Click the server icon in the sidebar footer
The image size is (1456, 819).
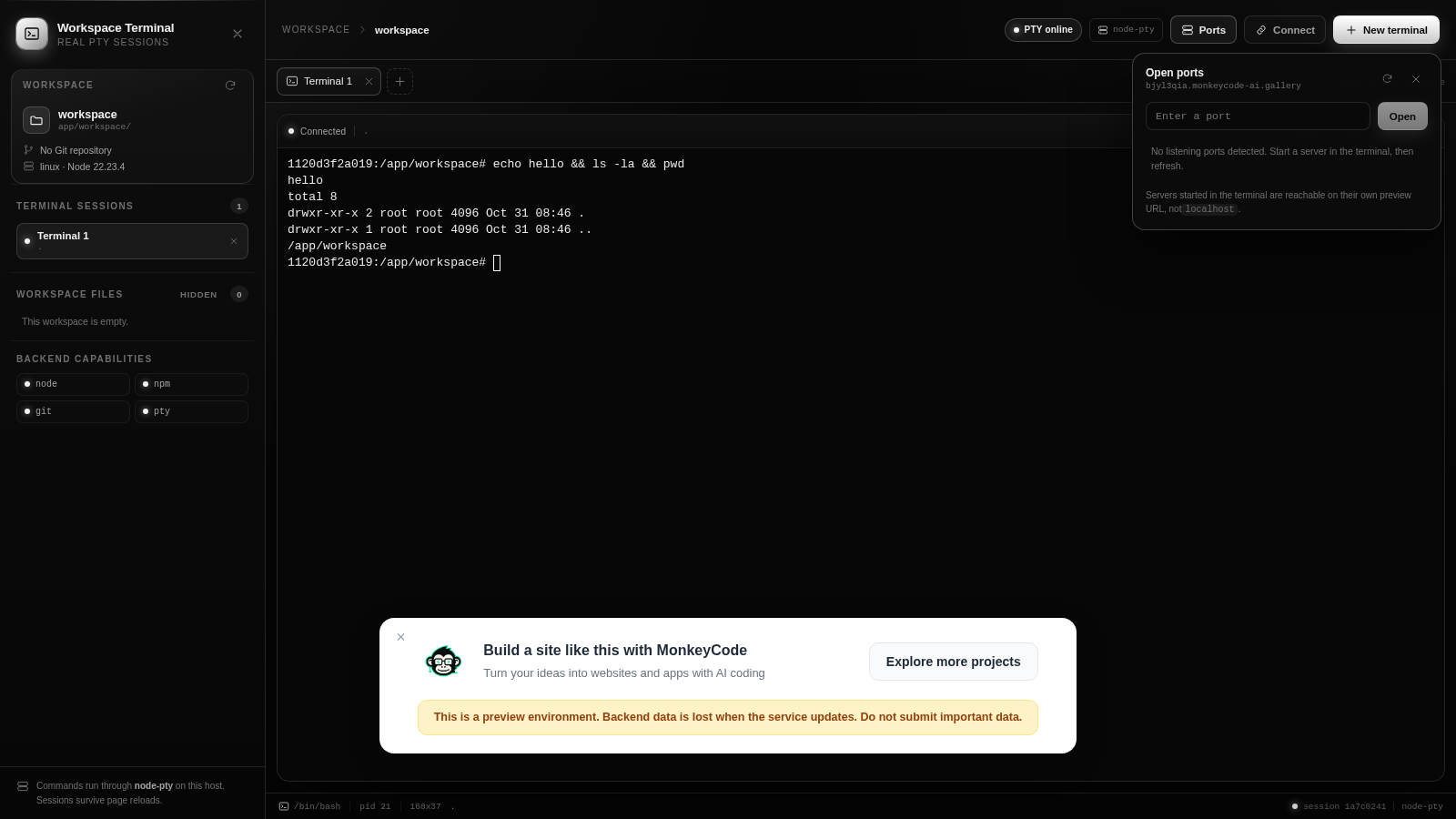23,786
